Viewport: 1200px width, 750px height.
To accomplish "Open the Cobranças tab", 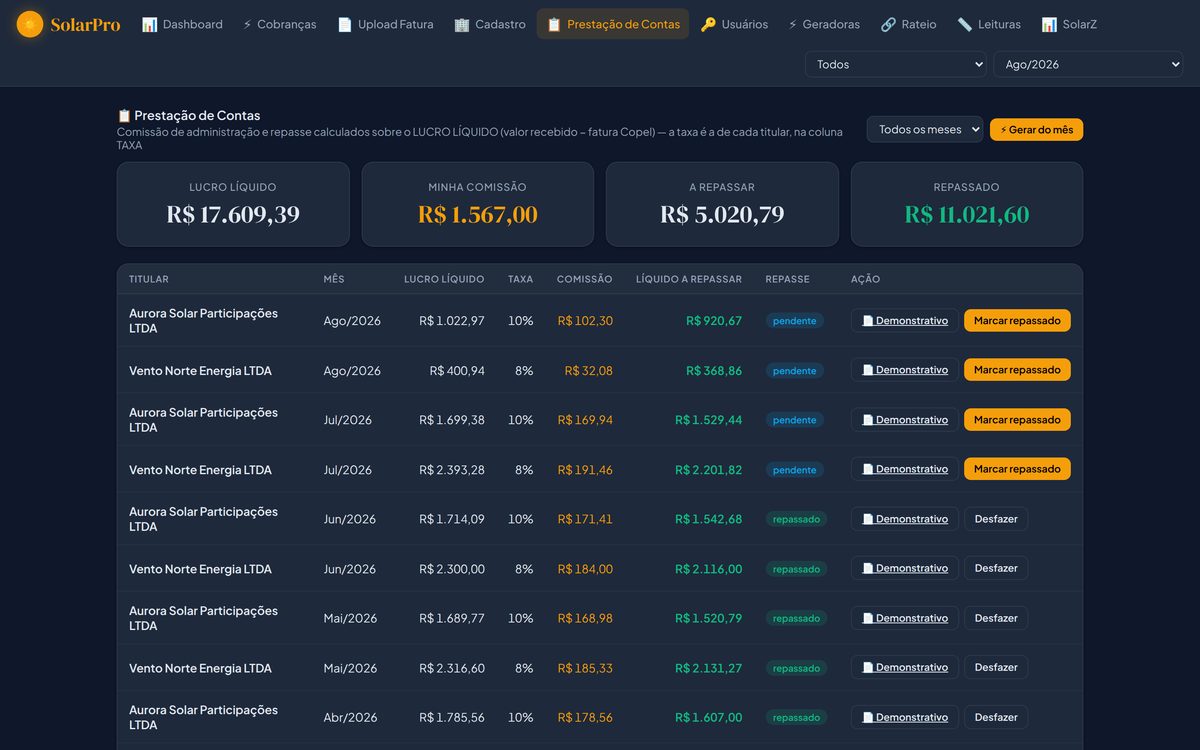I will click(280, 24).
